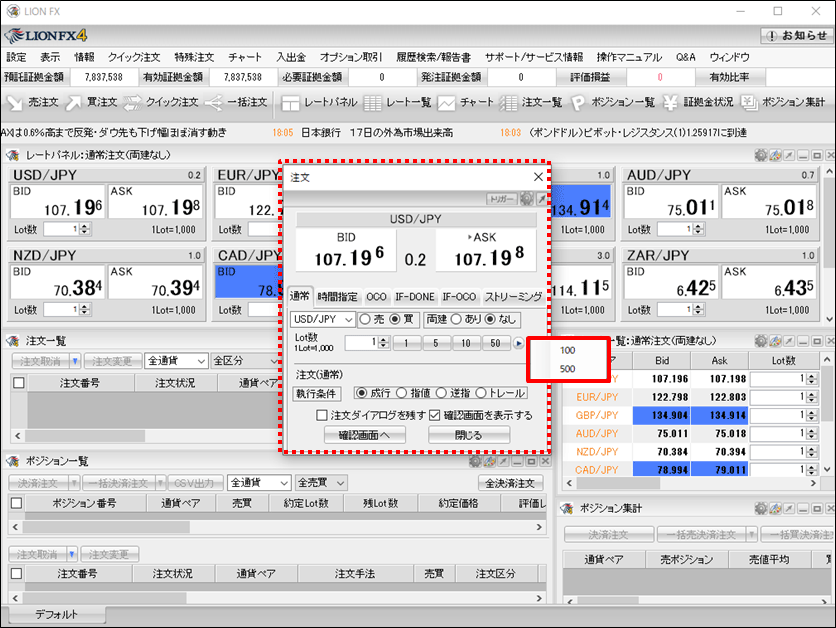Select 売 (sell) radio button

(365, 319)
